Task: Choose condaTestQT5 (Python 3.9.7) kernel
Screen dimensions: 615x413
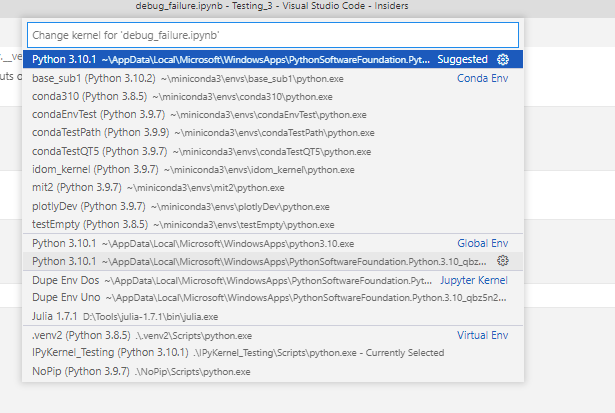Action: point(273,151)
